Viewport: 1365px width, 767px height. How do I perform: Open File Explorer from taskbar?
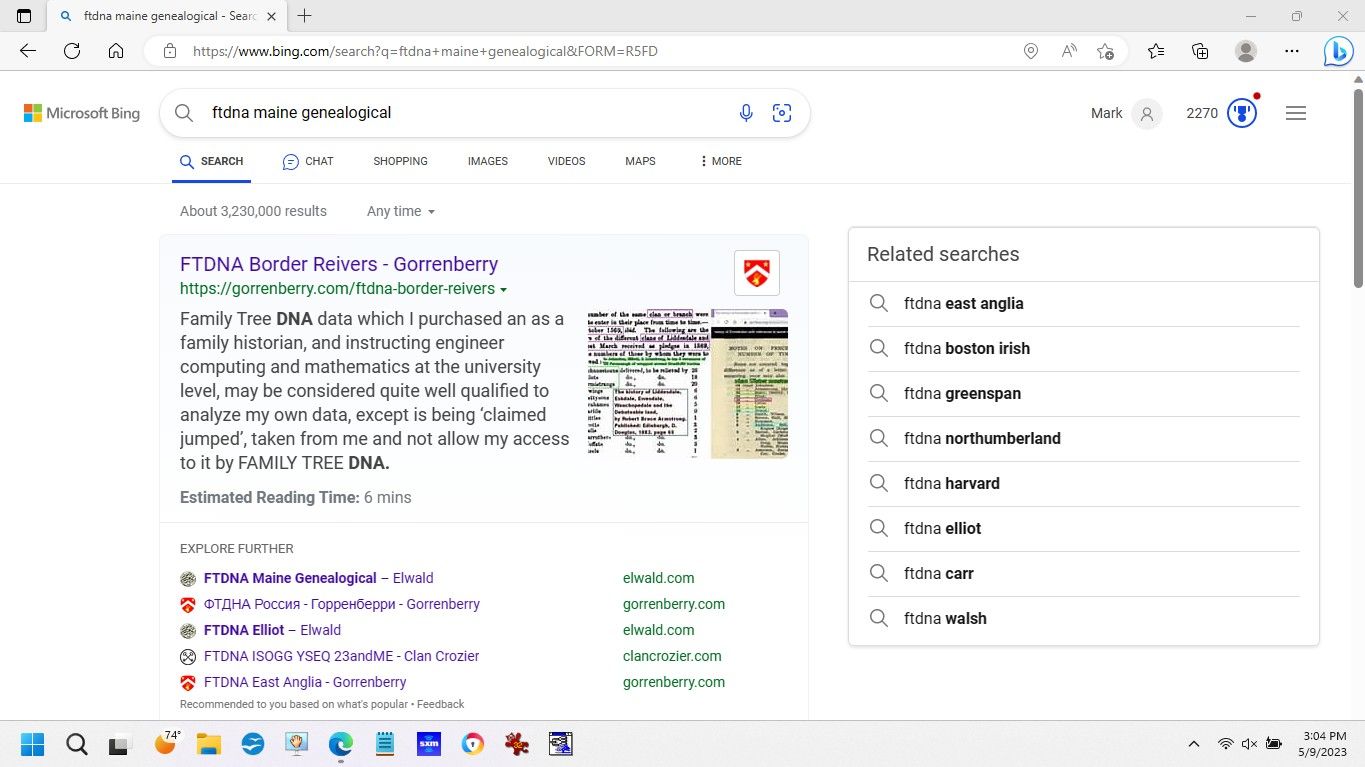[x=208, y=744]
